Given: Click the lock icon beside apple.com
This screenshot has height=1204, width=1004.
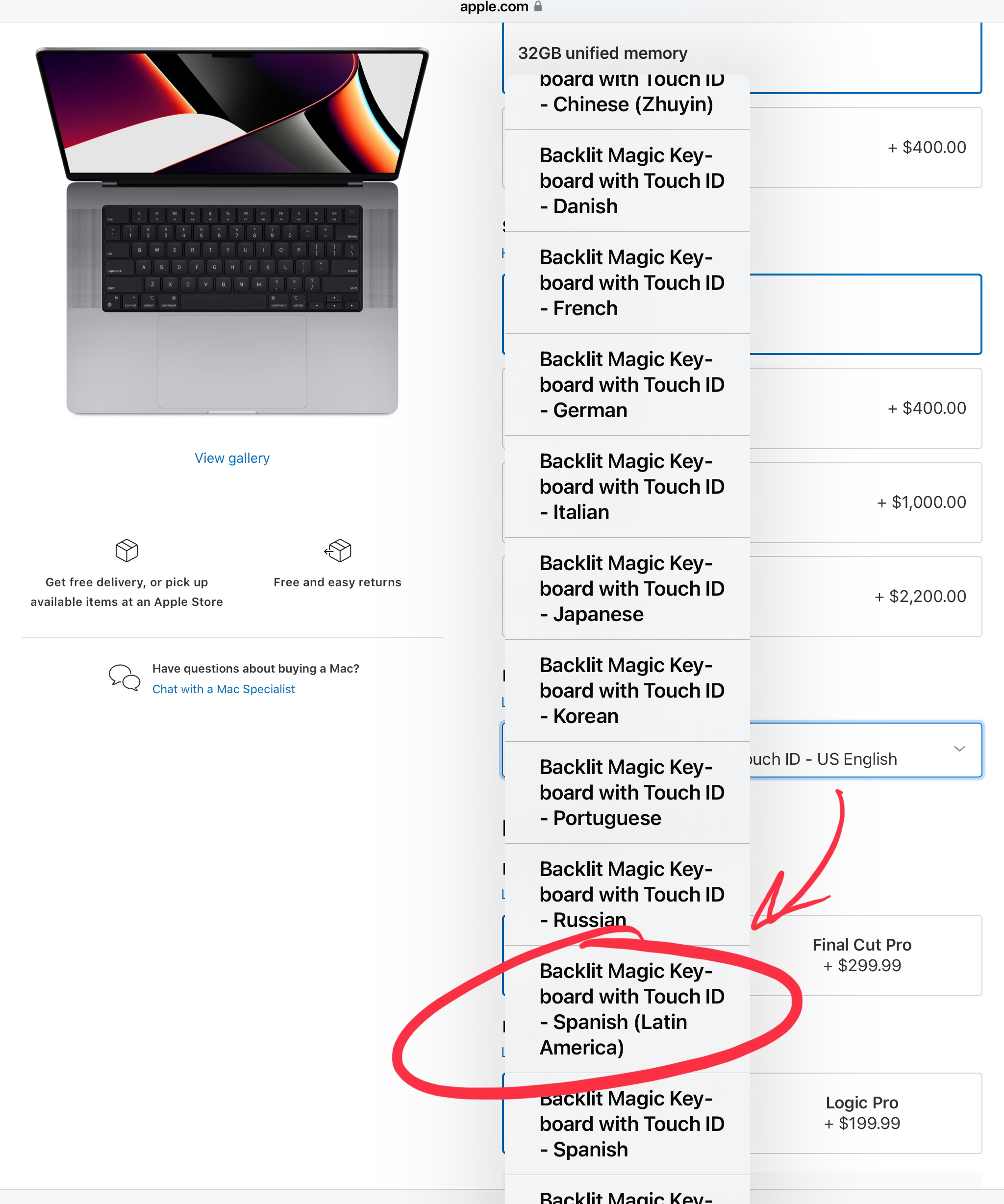Looking at the screenshot, I should pos(538,6).
